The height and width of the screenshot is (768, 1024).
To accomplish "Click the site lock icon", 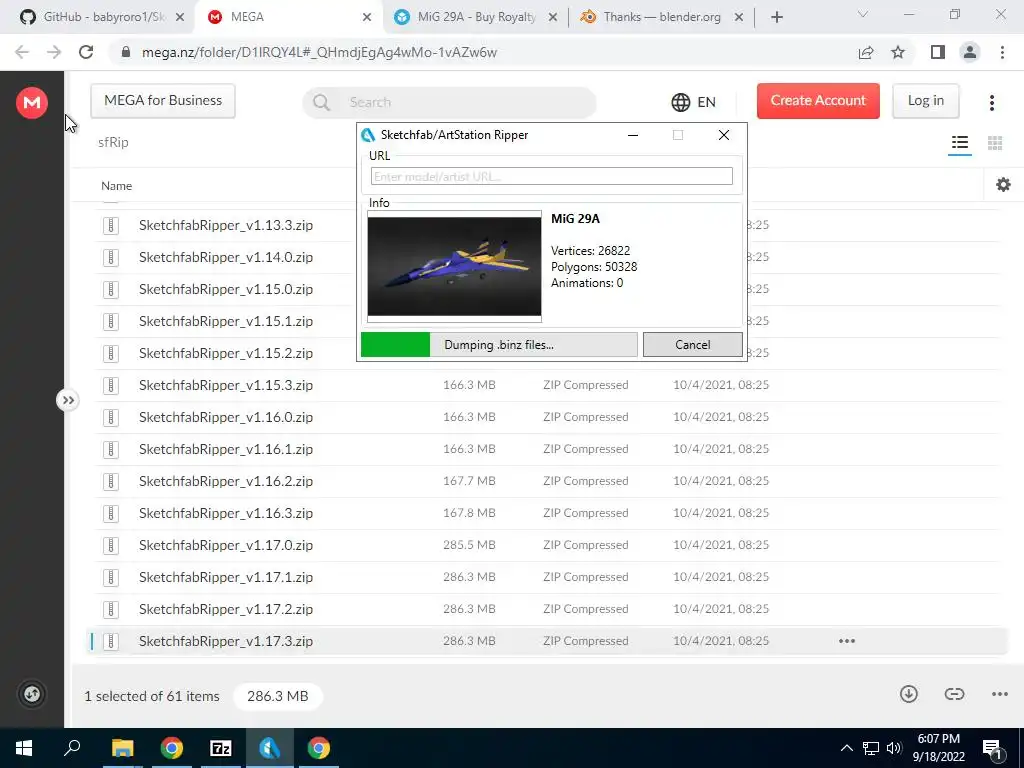I will 126,52.
